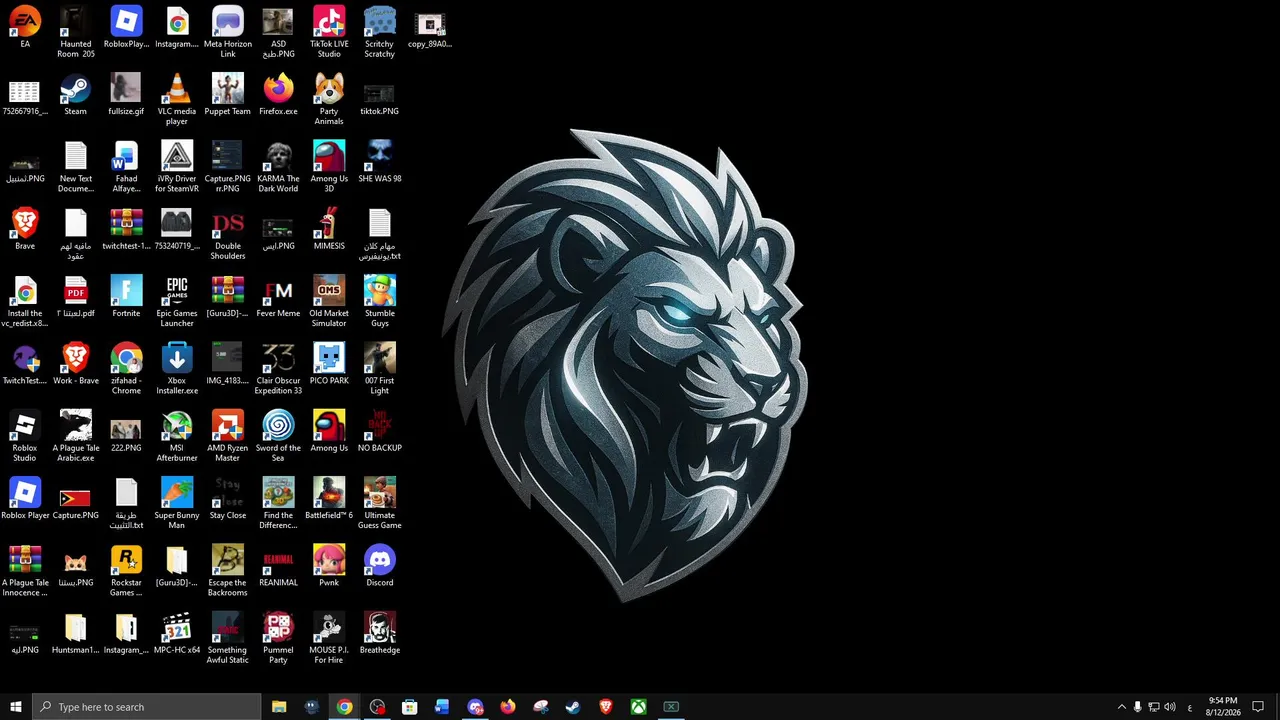Image resolution: width=1280 pixels, height=720 pixels.
Task: Click the Ultimate Guess Game icon
Action: (x=380, y=501)
